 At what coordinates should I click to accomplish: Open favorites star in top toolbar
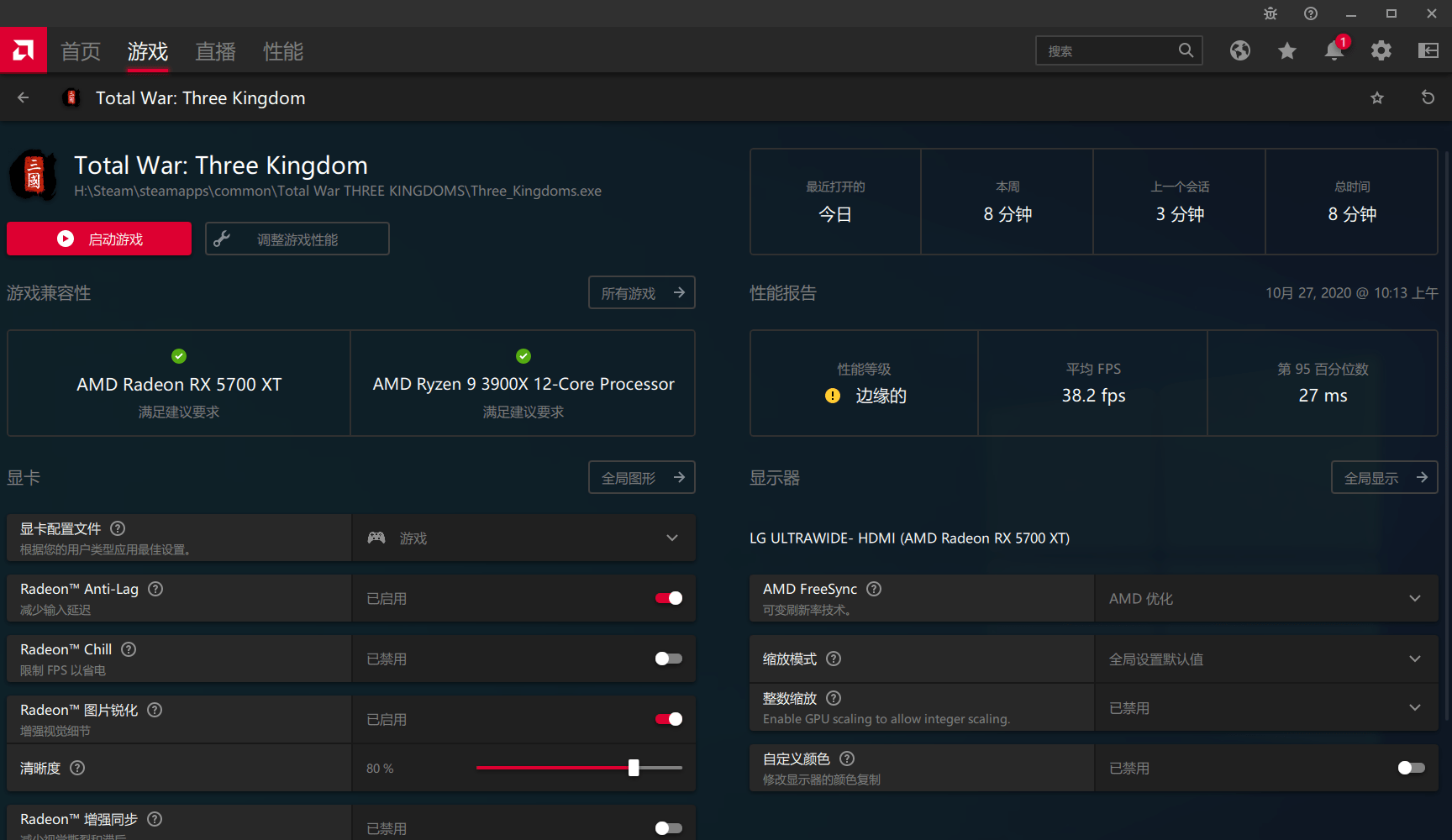pos(1287,51)
